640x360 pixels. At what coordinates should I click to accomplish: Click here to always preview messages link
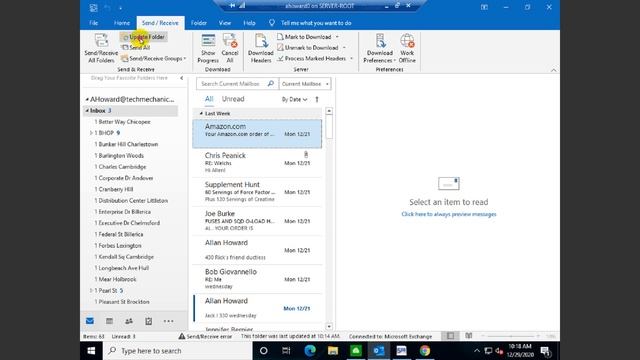coord(449,214)
